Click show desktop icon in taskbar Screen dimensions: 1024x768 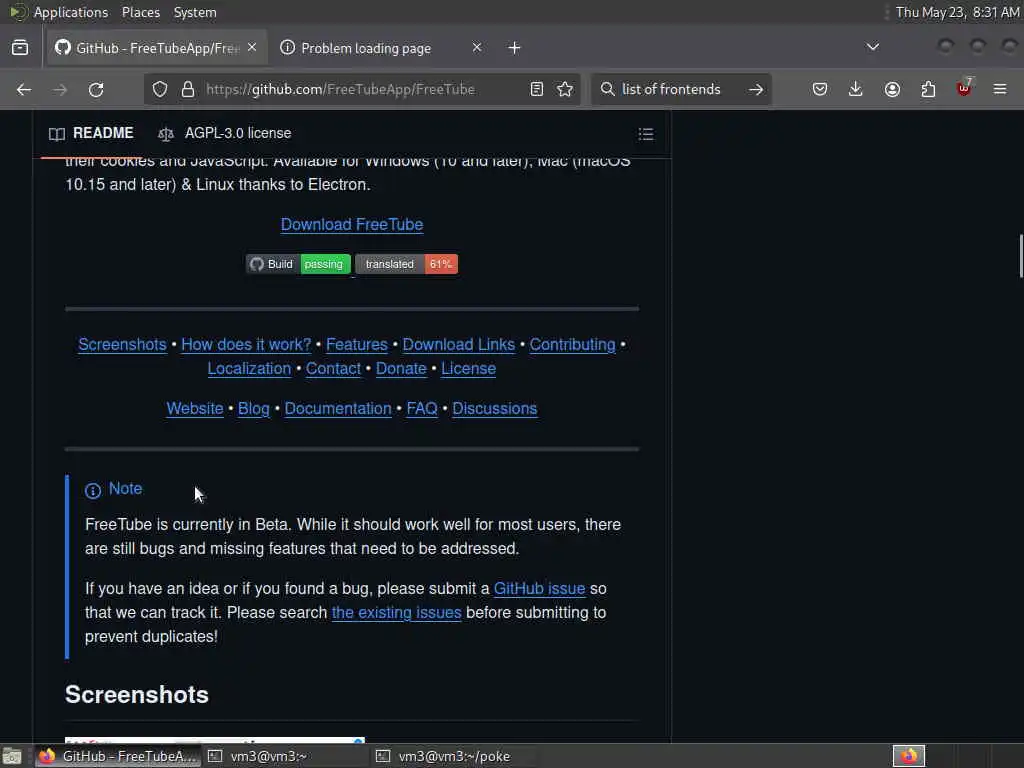tap(12, 756)
